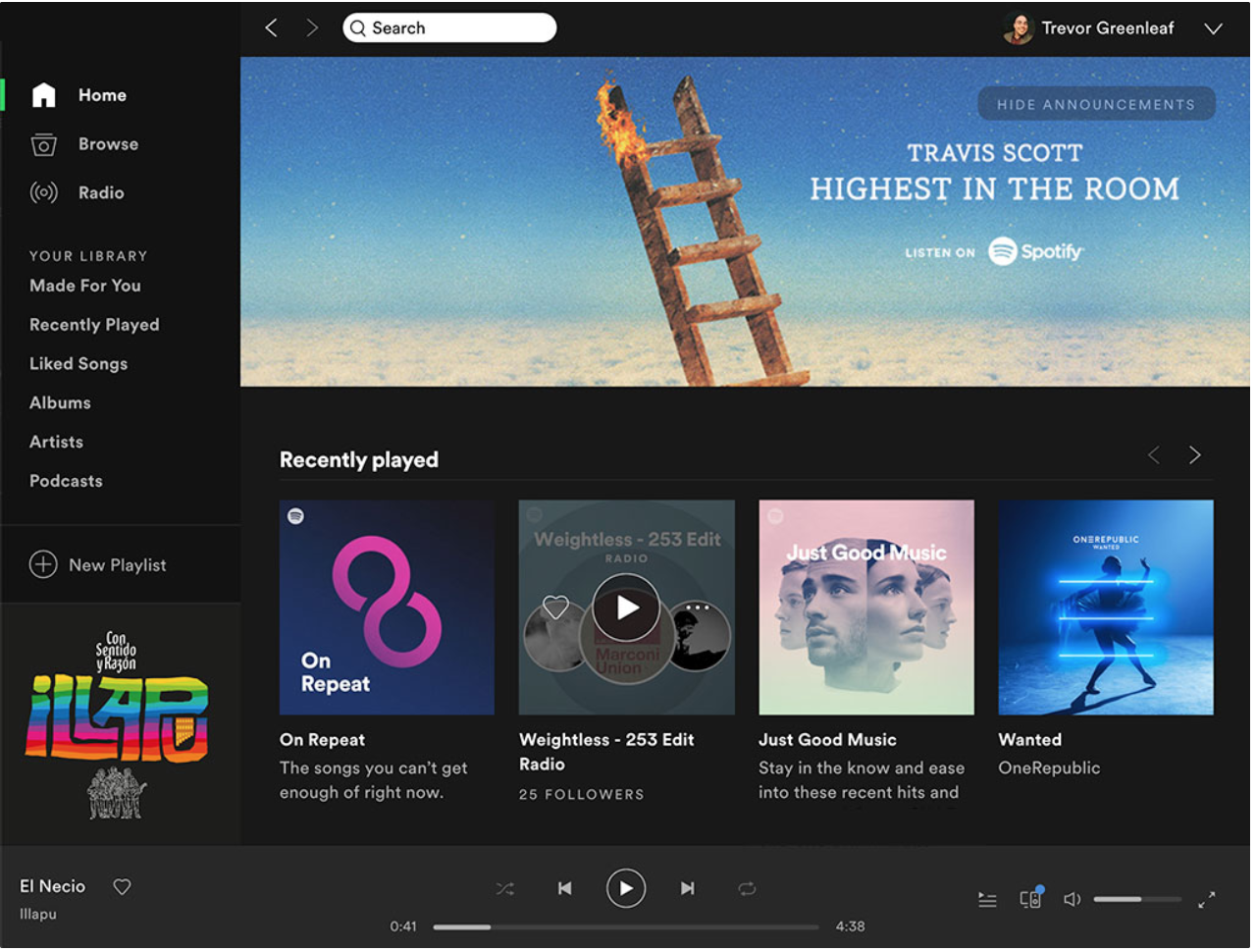Open the Just Good Music cover
The height and width of the screenshot is (952, 1256).
[x=866, y=608]
